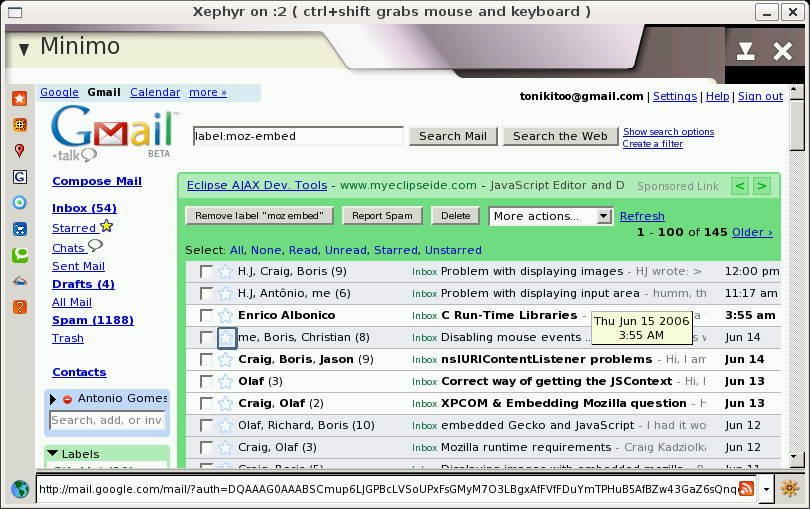Screen dimensions: 810x509
Task: Click the Search the Web button
Action: click(560, 136)
